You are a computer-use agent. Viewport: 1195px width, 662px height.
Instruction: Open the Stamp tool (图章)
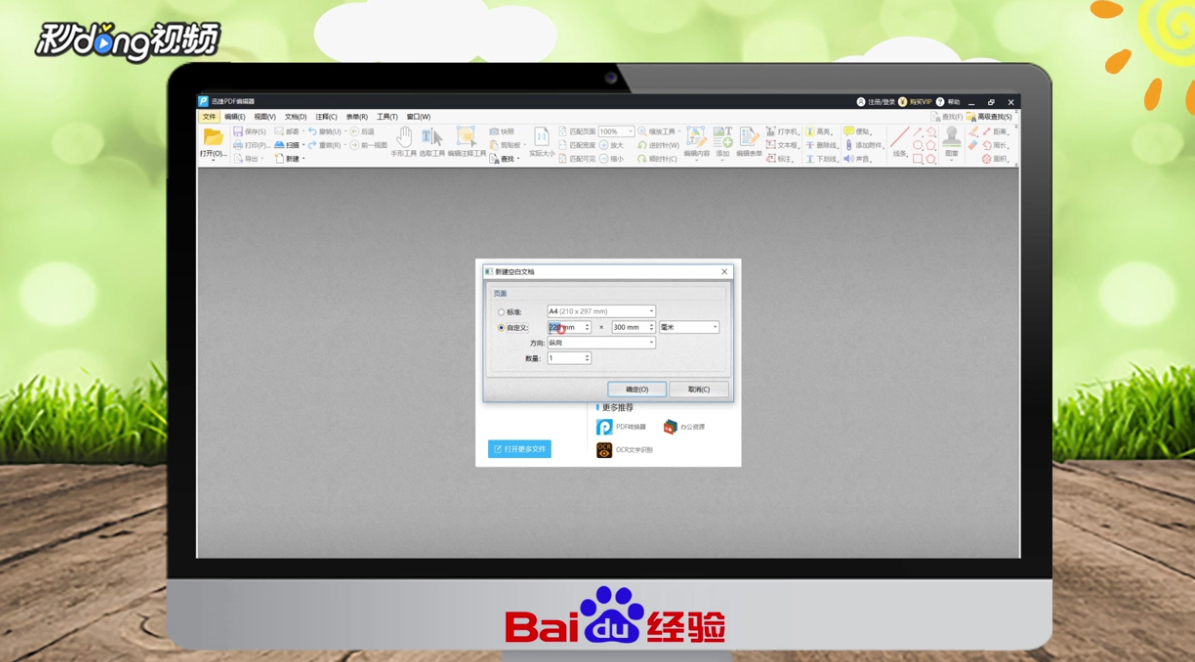(x=951, y=141)
